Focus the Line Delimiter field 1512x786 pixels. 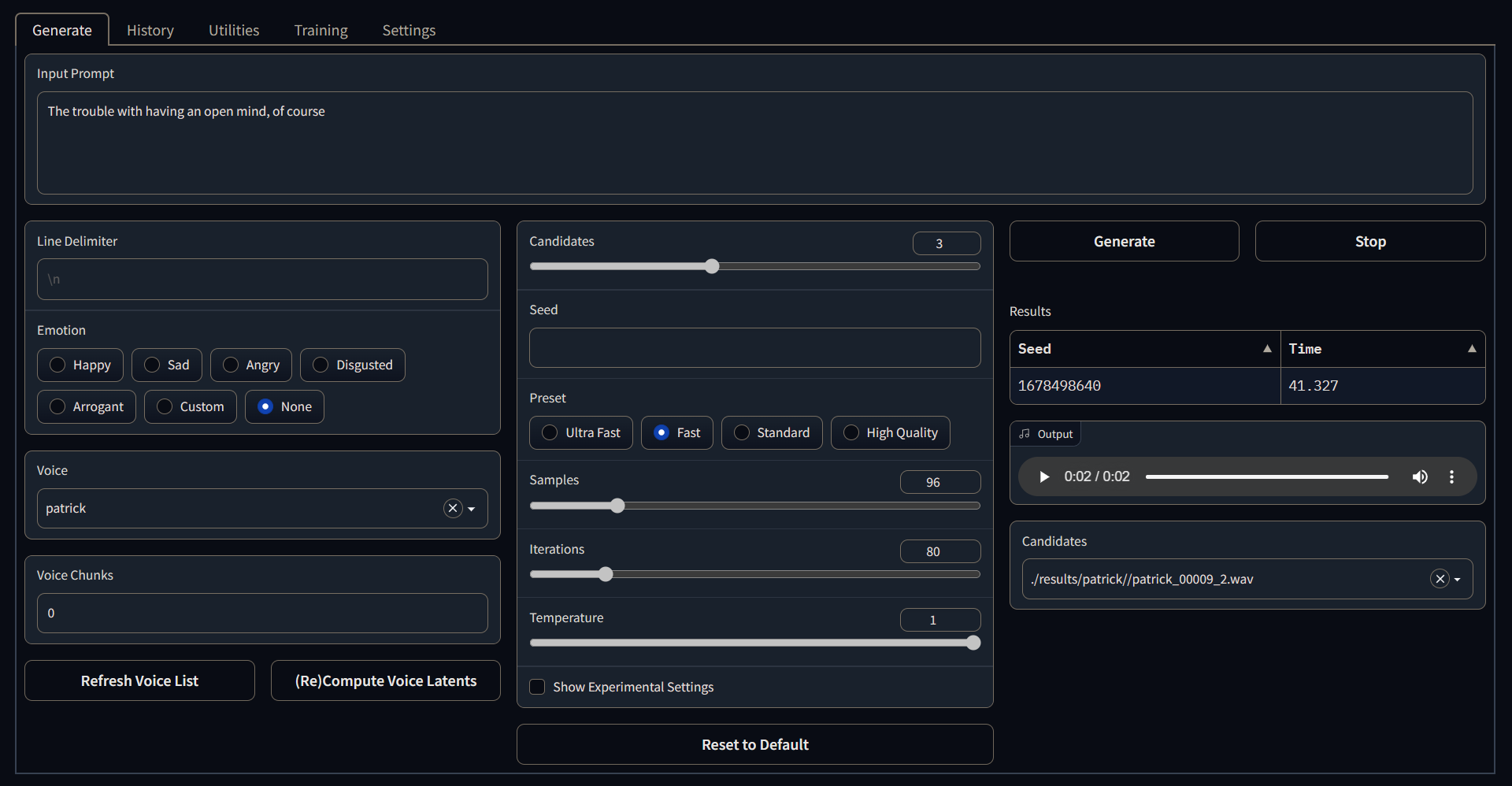coord(262,279)
